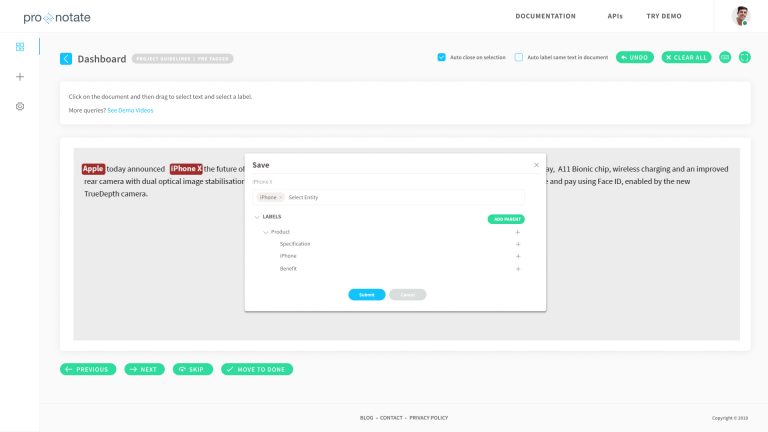Open the TRY DEMO menu item

tap(664, 16)
